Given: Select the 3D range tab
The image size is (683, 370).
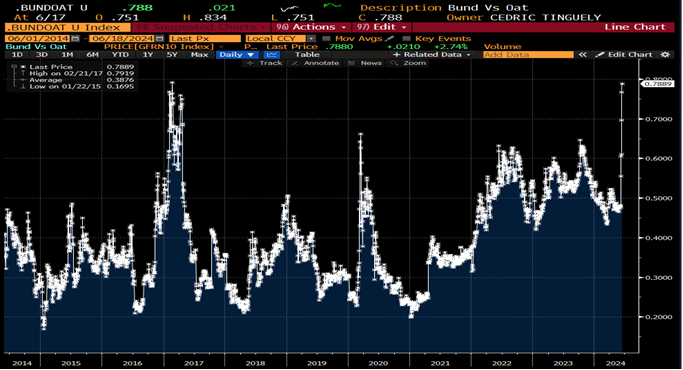Looking at the screenshot, I should pos(42,54).
